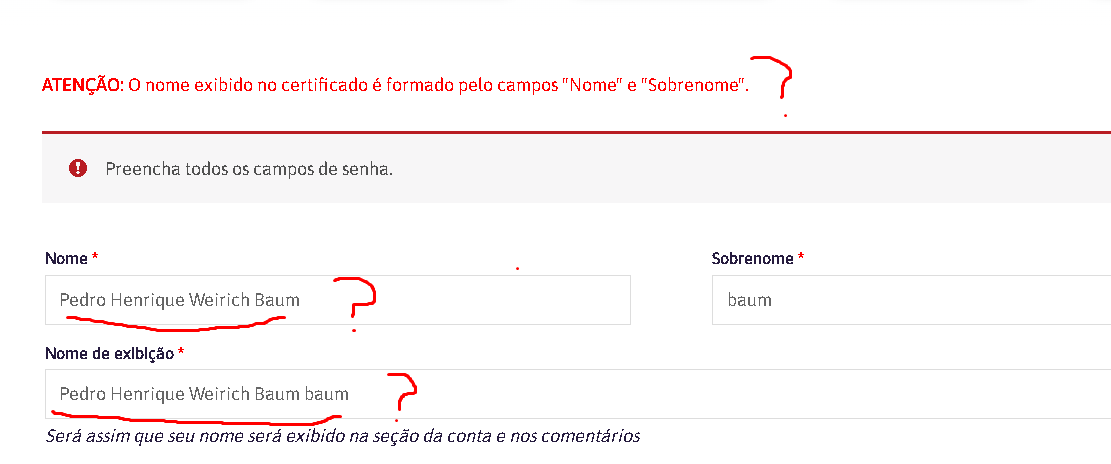Click the required asterisk next to Nome label
This screenshot has height=464, width=1111.
94,259
